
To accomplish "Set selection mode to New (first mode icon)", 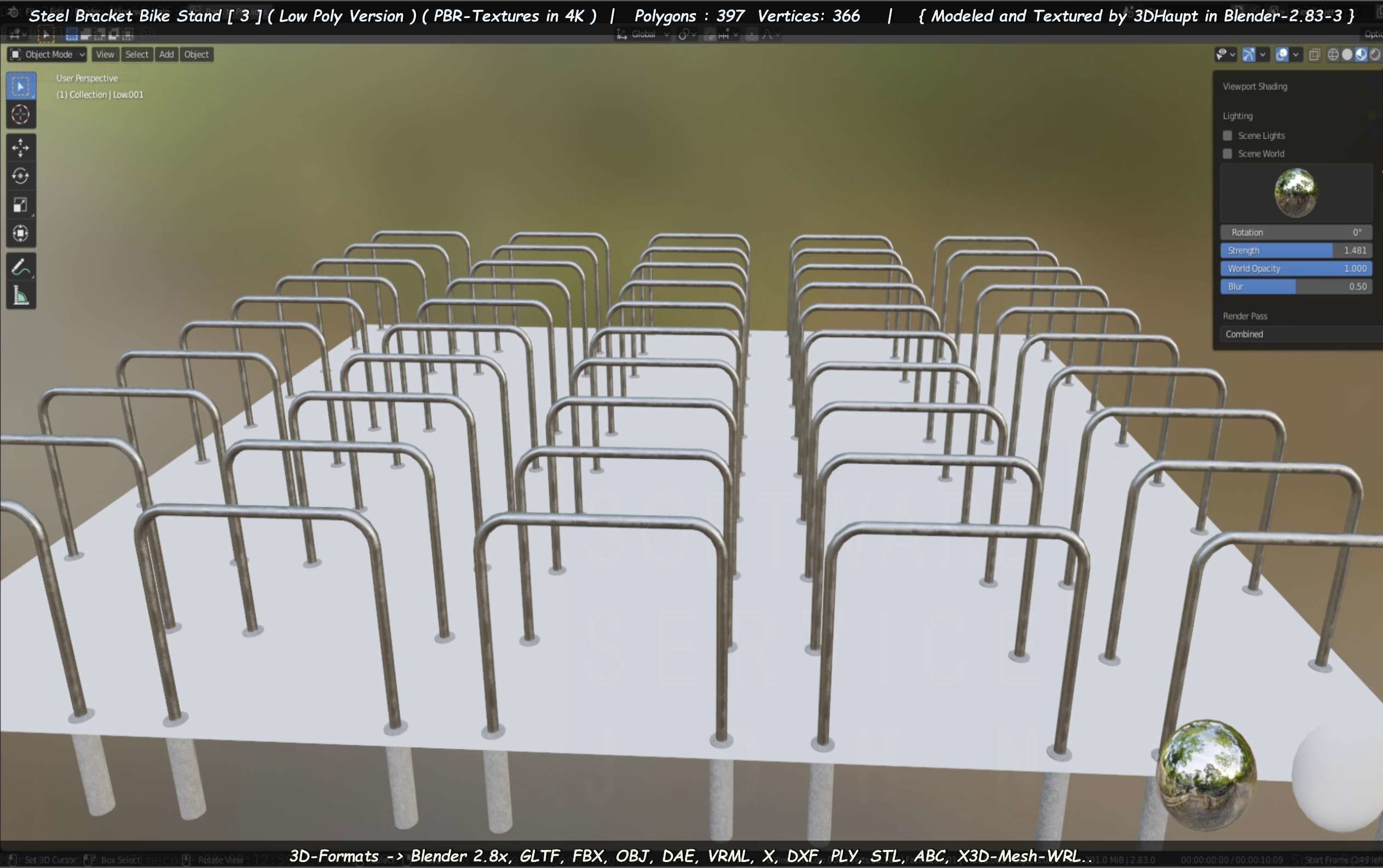I will coord(71,35).
